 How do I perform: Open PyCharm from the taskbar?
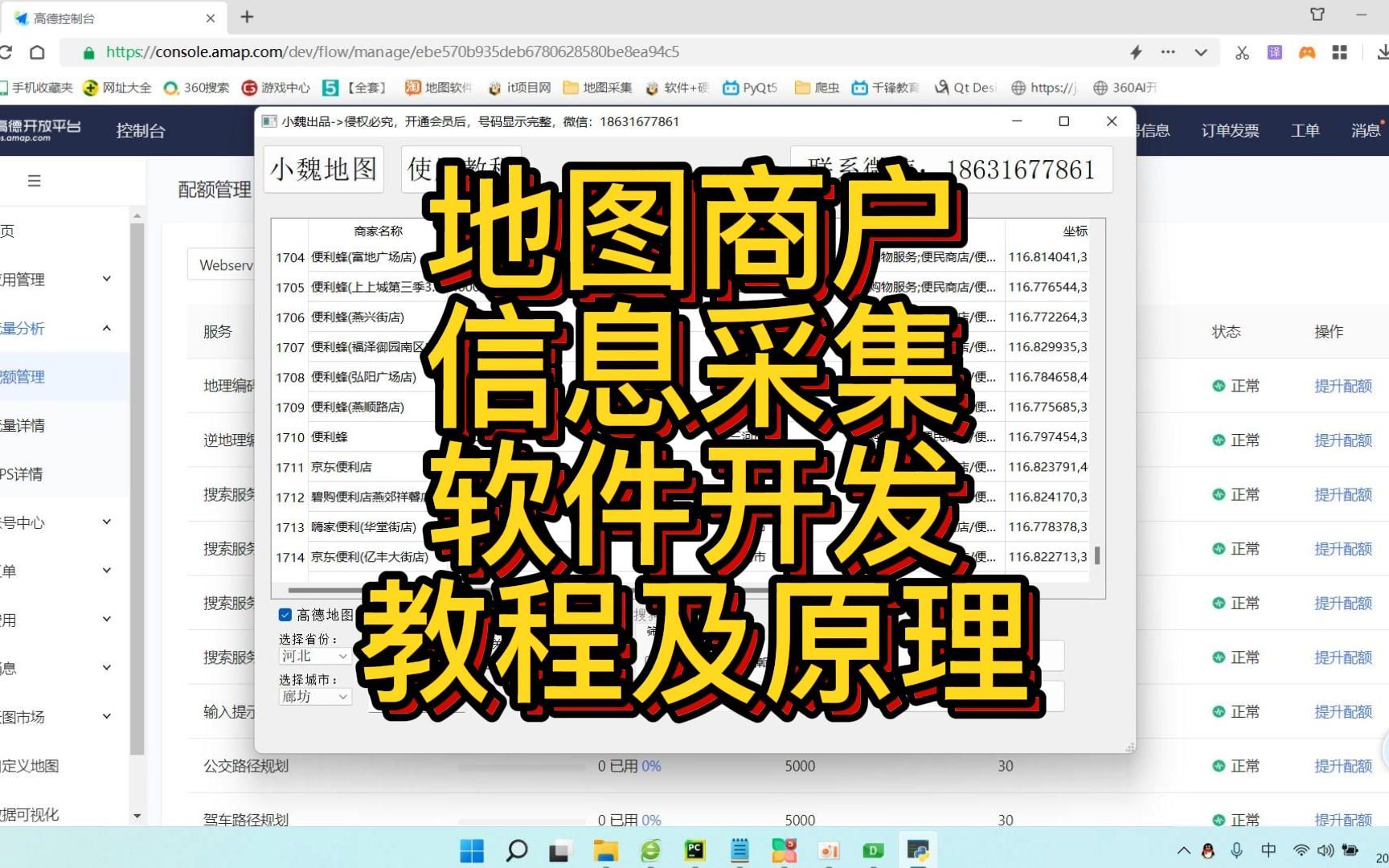click(x=694, y=850)
